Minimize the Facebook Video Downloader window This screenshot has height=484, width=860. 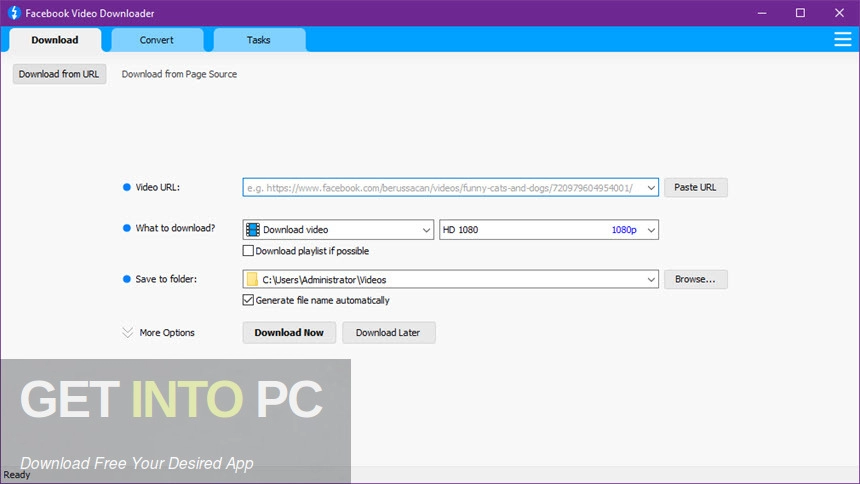pos(762,13)
